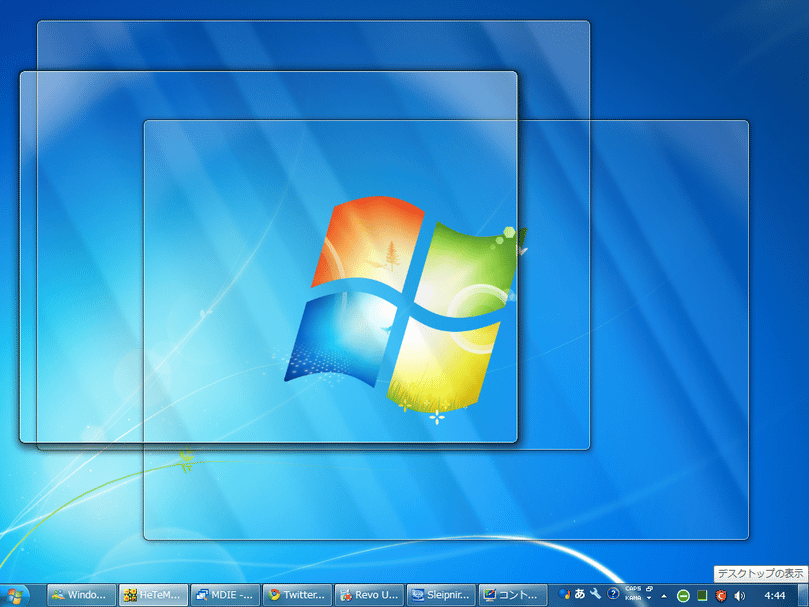
Task: Open the IME help question mark icon
Action: point(613,594)
